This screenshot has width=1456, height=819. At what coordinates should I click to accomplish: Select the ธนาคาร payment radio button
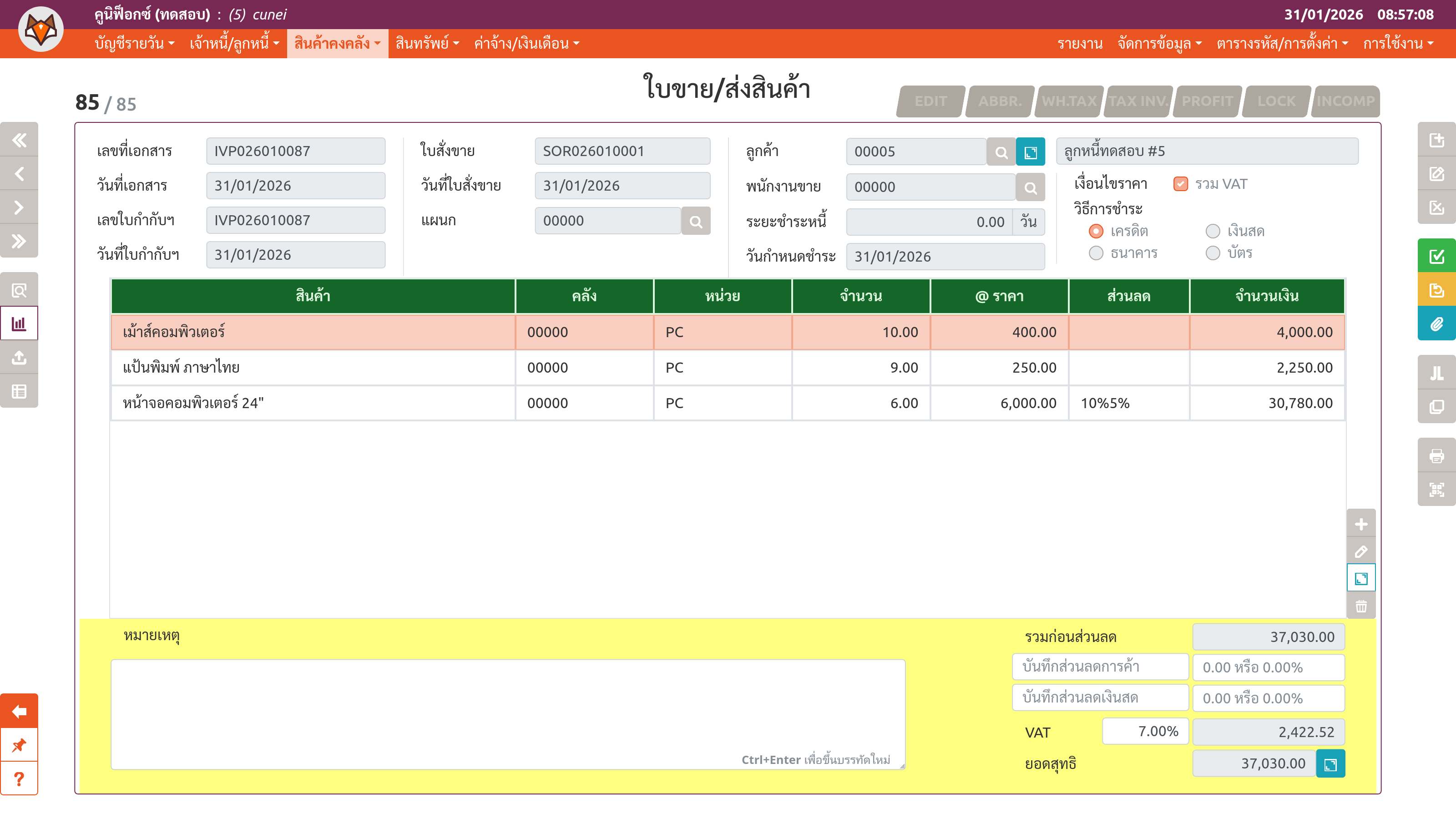click(x=1096, y=253)
